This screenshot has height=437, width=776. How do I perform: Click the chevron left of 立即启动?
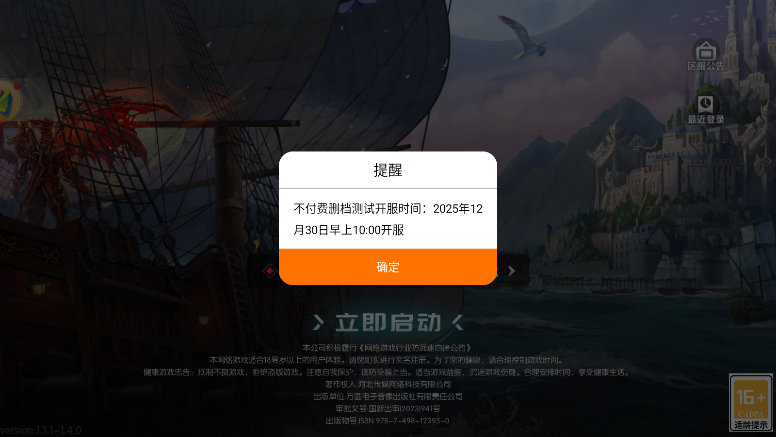(319, 323)
